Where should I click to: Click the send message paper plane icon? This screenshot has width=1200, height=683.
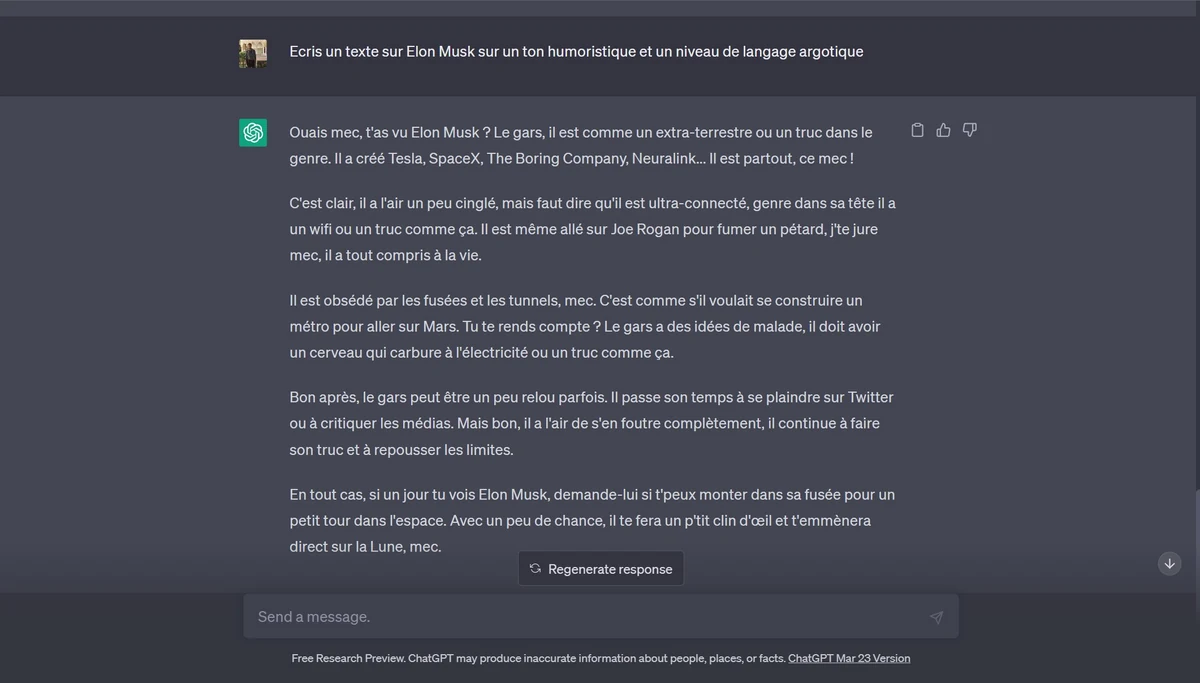pyautogui.click(x=936, y=617)
